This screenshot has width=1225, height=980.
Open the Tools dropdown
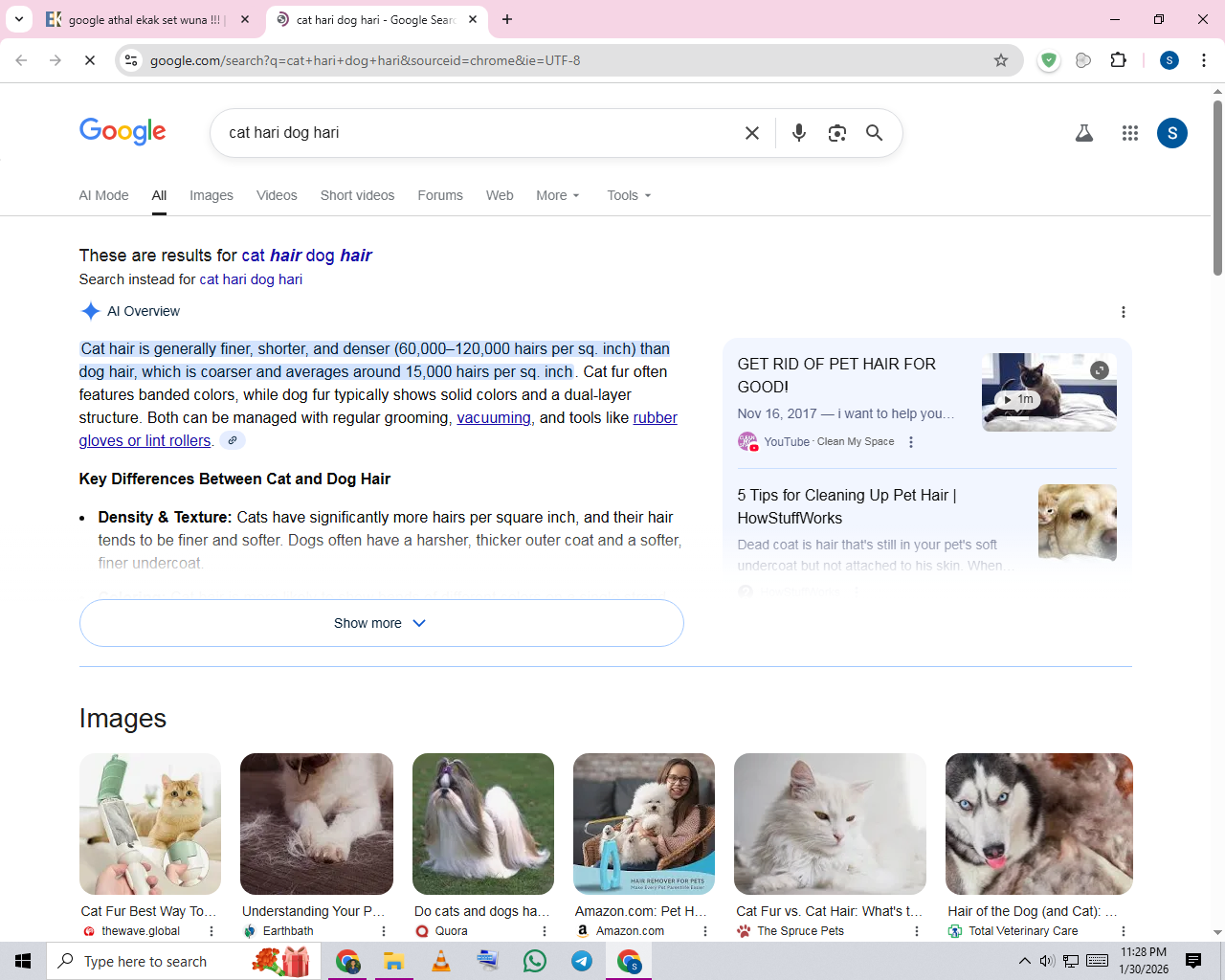click(x=629, y=195)
